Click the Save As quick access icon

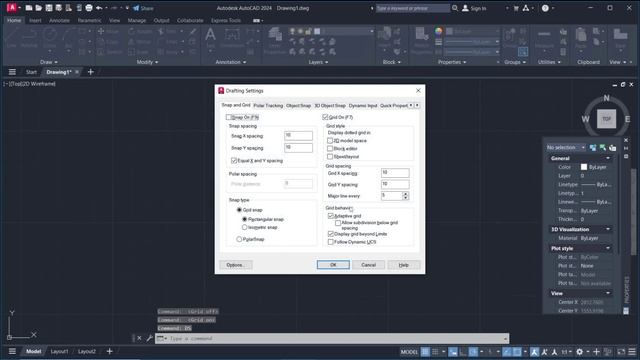(58, 8)
